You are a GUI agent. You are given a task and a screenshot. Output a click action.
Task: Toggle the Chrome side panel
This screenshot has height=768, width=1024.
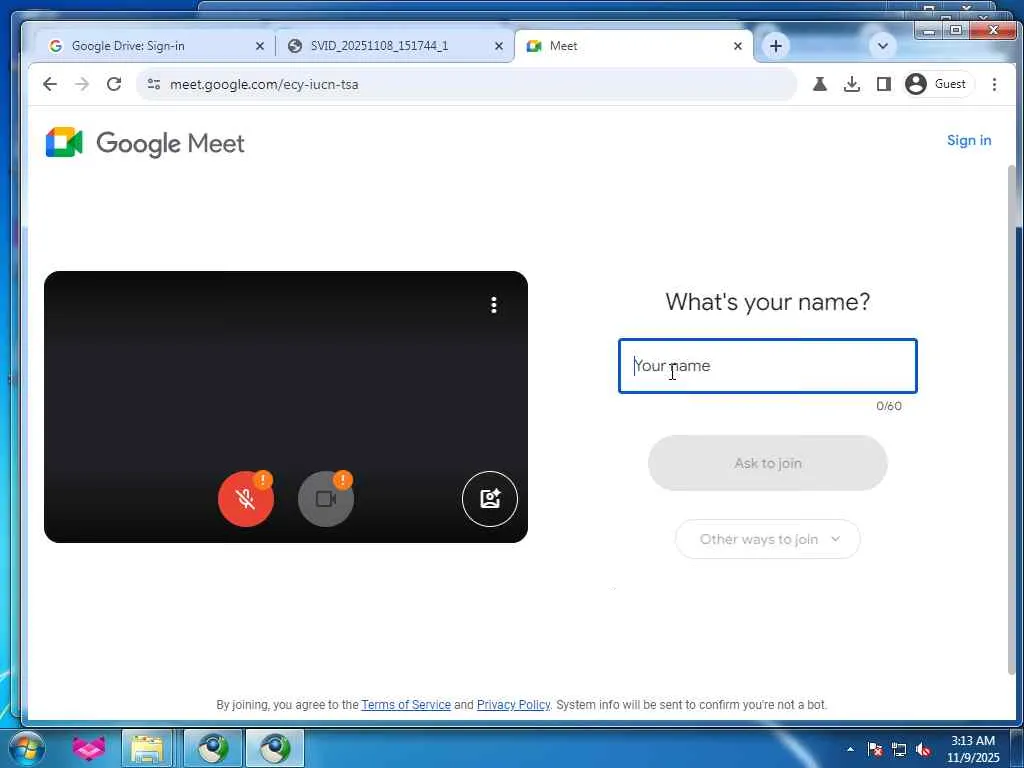click(x=884, y=84)
